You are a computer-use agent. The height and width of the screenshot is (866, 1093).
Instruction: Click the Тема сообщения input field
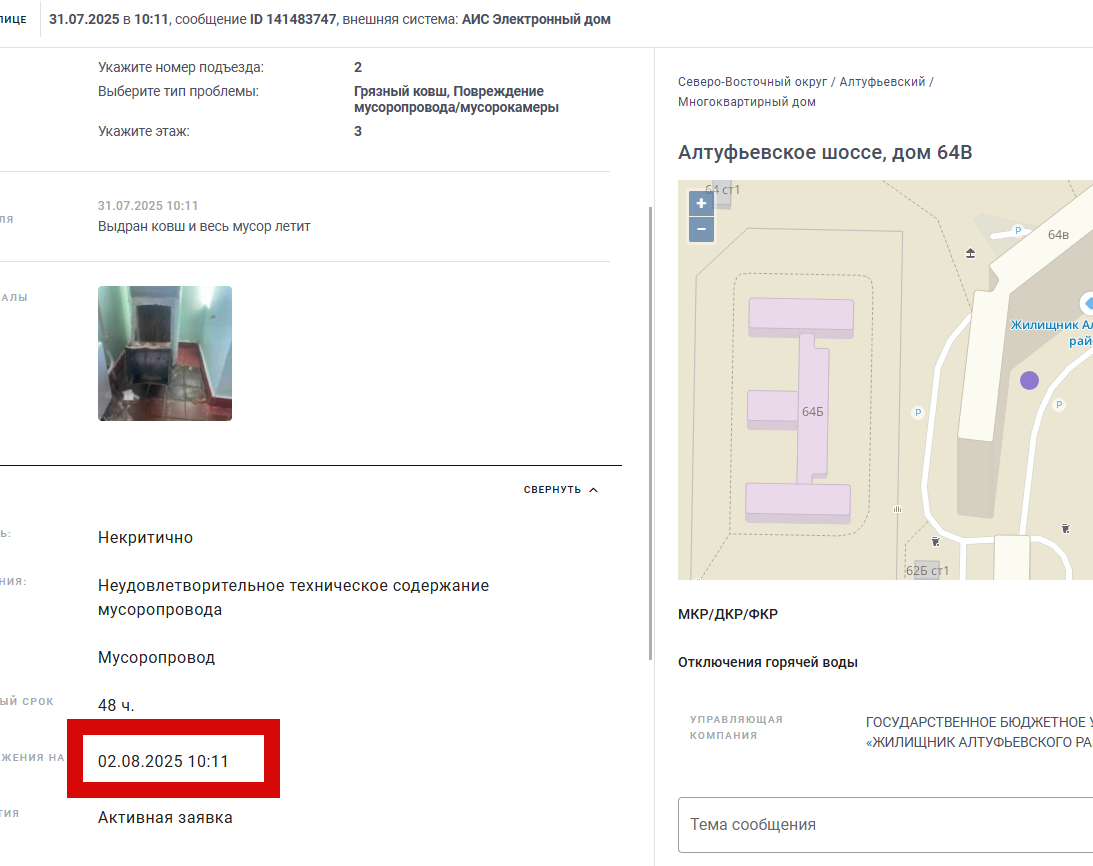point(885,825)
